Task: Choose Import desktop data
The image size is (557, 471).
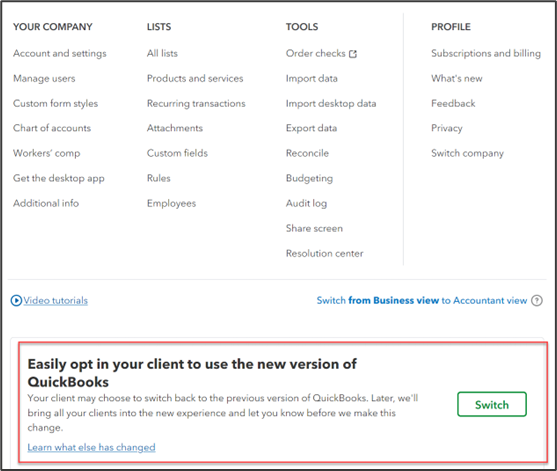Action: (331, 103)
